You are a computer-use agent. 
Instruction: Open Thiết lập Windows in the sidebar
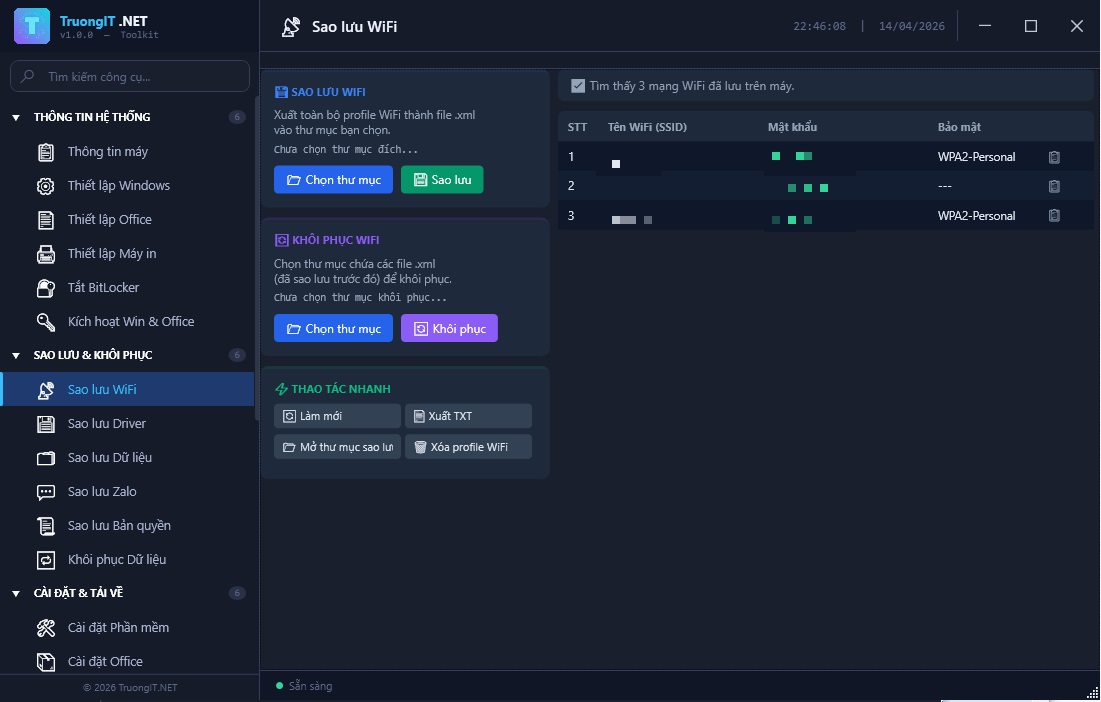(118, 186)
